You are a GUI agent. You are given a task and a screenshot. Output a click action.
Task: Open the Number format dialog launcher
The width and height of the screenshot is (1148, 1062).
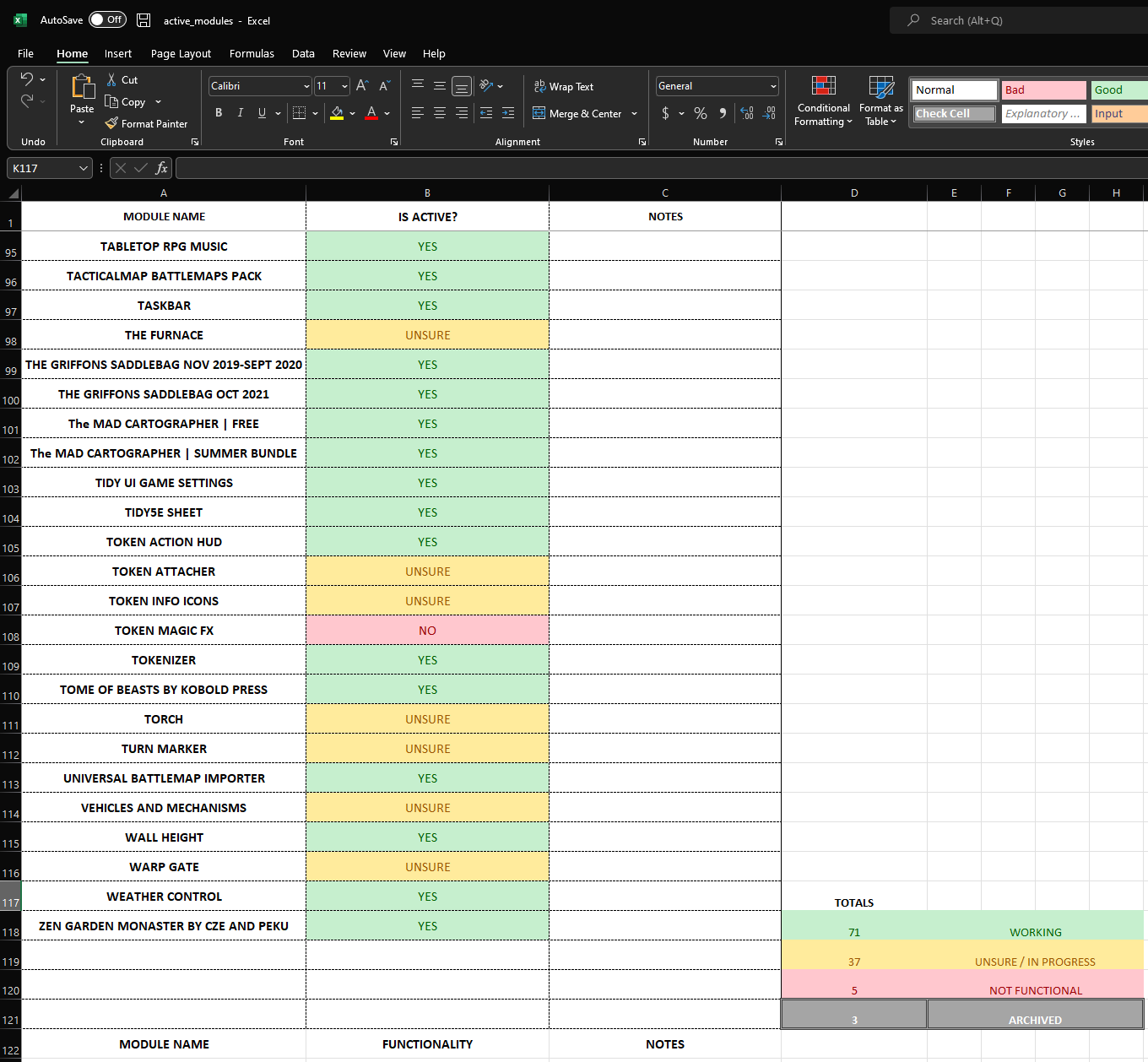coord(778,142)
